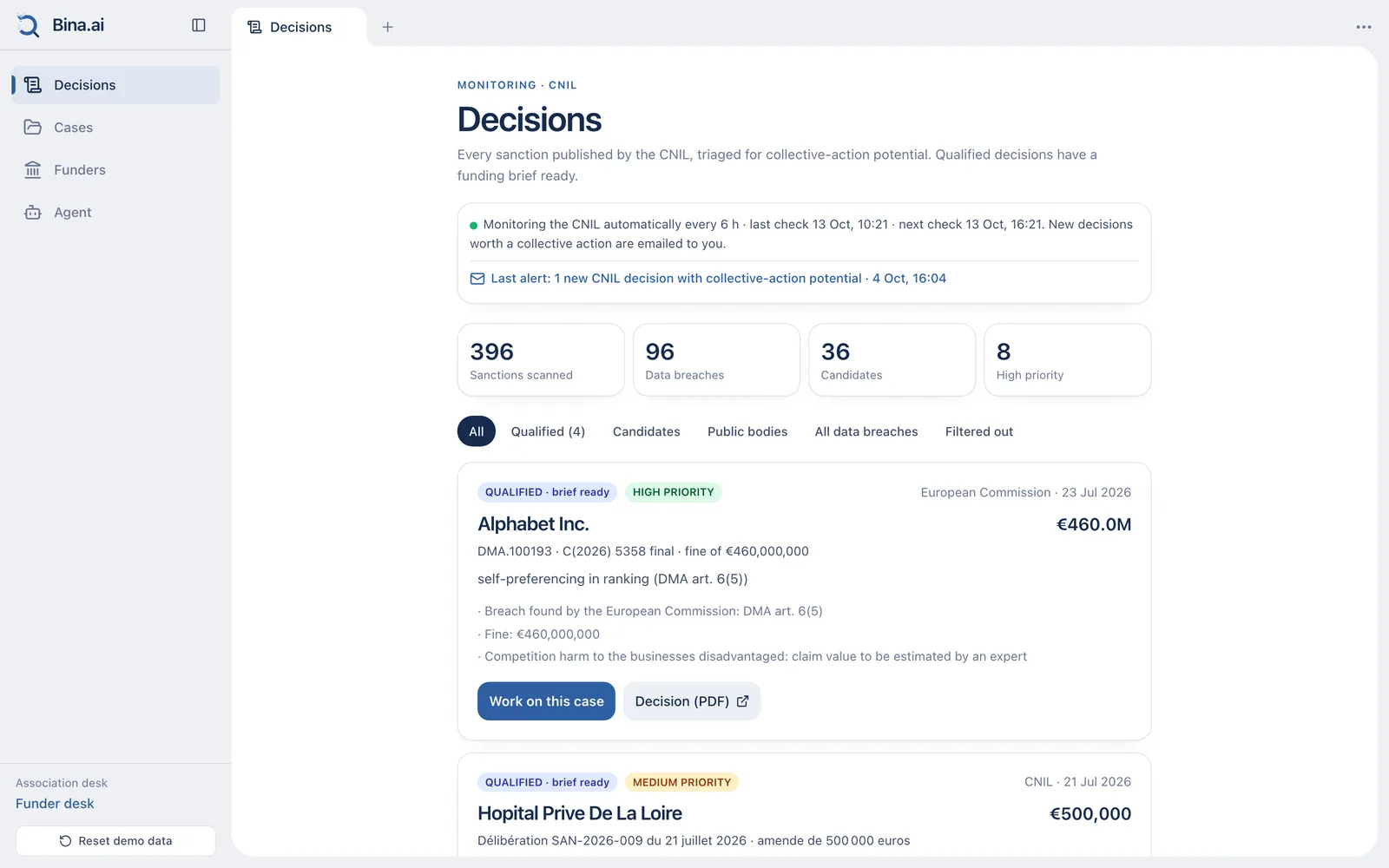The image size is (1389, 868).
Task: Select the Decisions tab in the top bar
Action: (299, 27)
